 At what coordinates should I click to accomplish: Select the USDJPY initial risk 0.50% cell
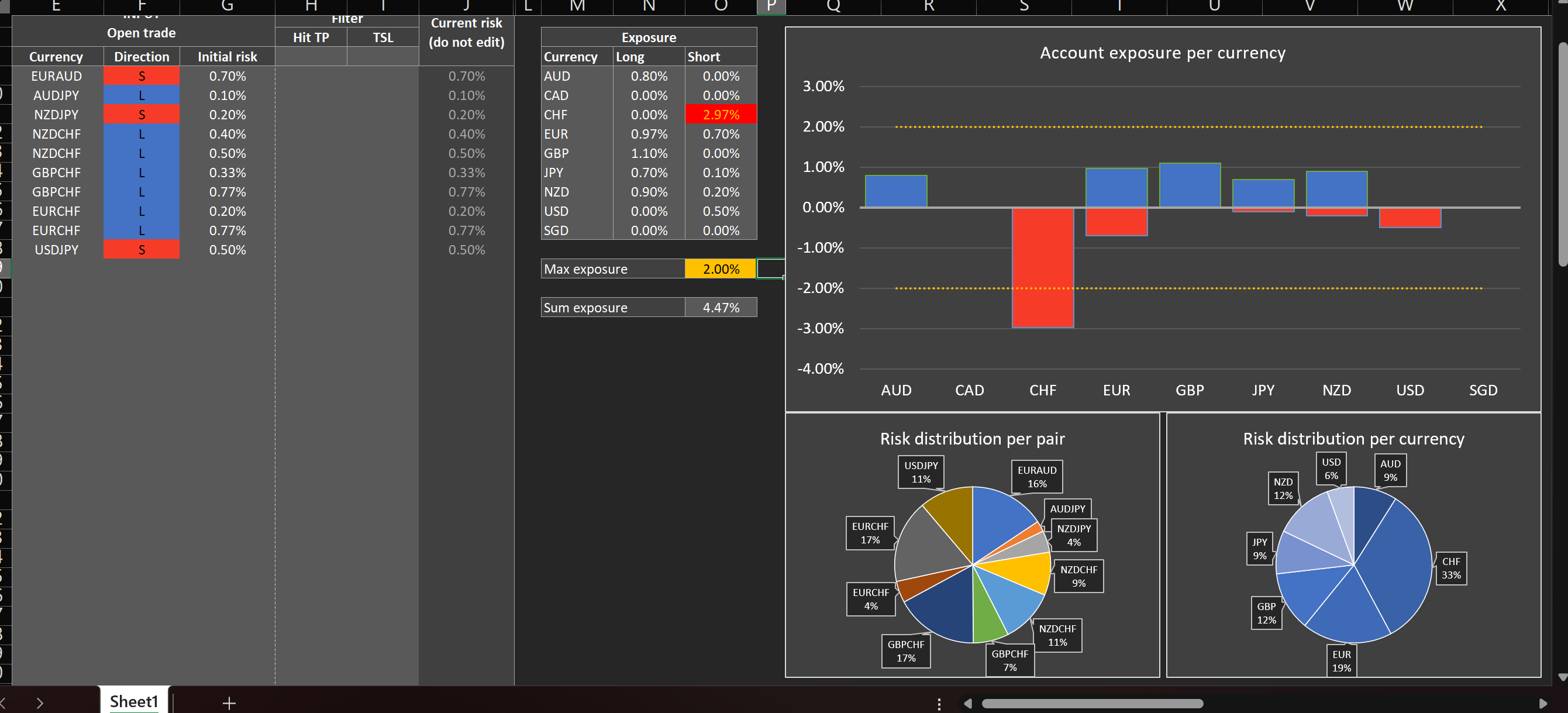227,250
